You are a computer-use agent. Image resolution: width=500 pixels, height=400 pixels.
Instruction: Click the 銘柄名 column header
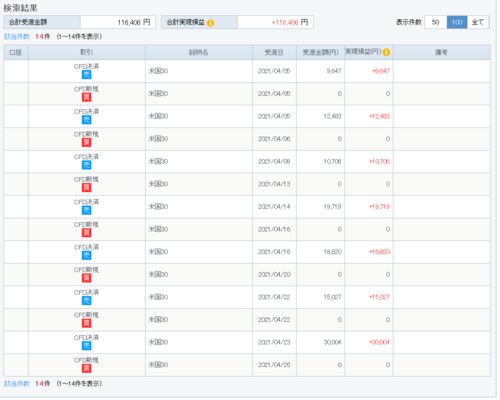[199, 52]
